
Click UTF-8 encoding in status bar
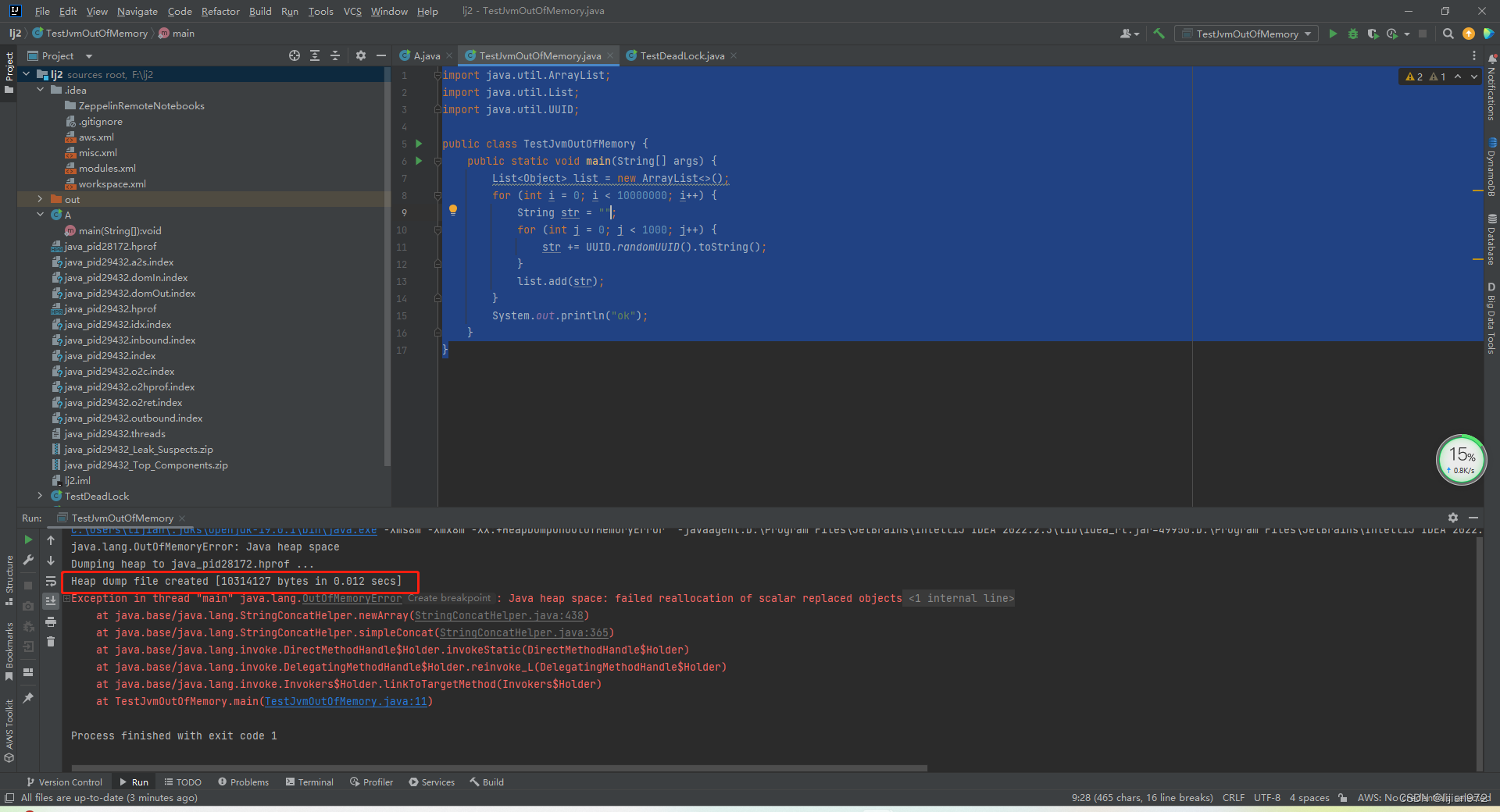pyautogui.click(x=1267, y=798)
